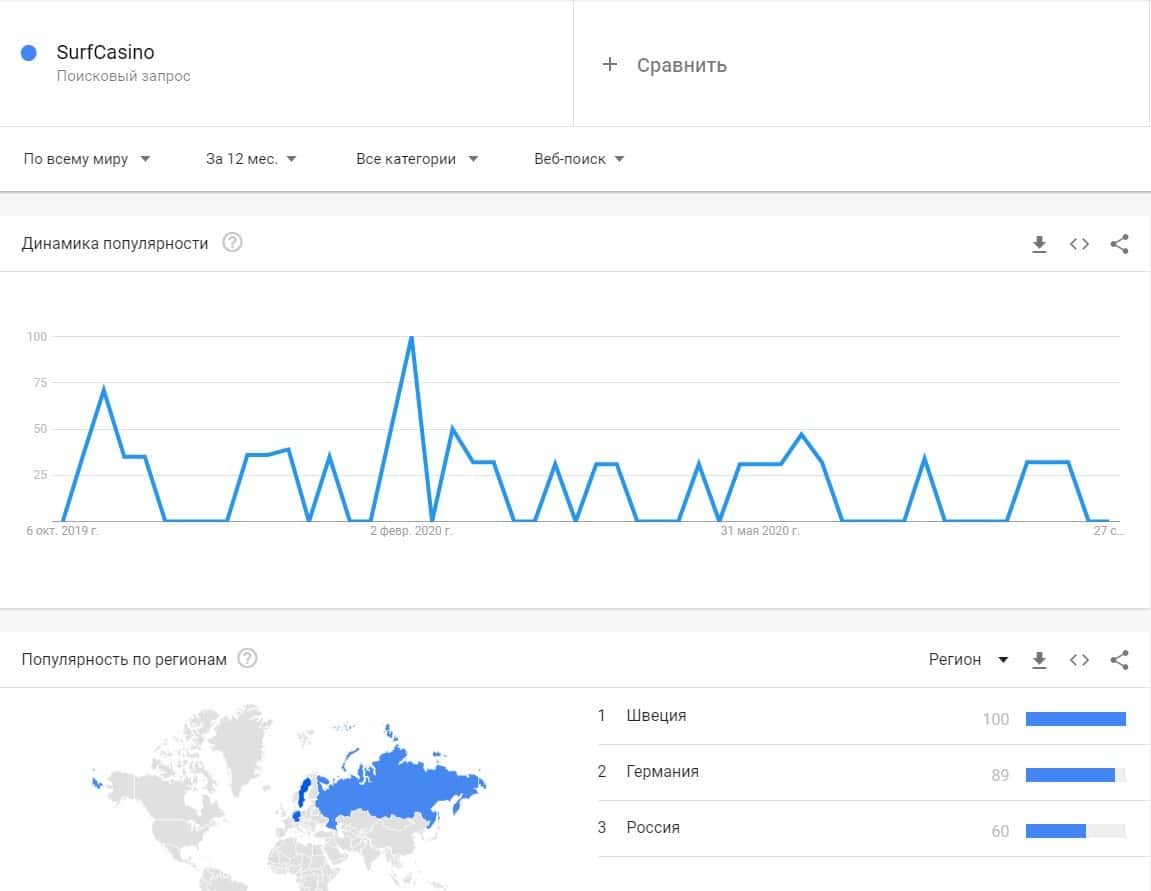The height and width of the screenshot is (891, 1151).
Task: Download the interest over time chart data
Action: [x=1039, y=244]
